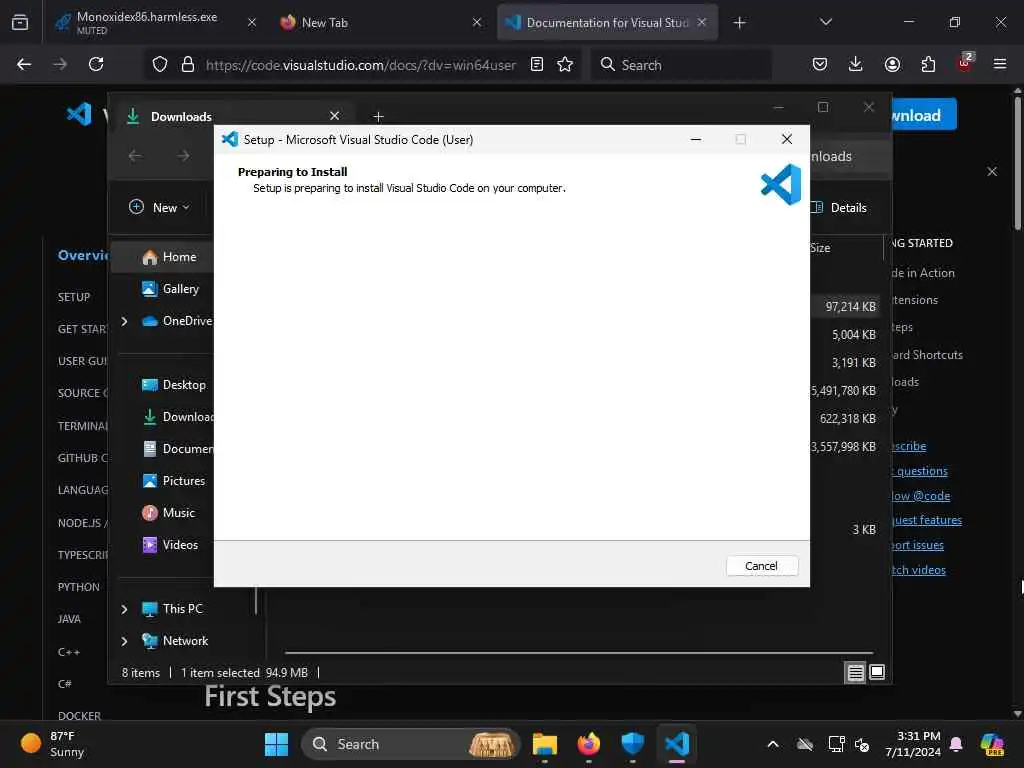Open Documents in Explorer sidebar
1024x768 pixels.
click(176, 449)
